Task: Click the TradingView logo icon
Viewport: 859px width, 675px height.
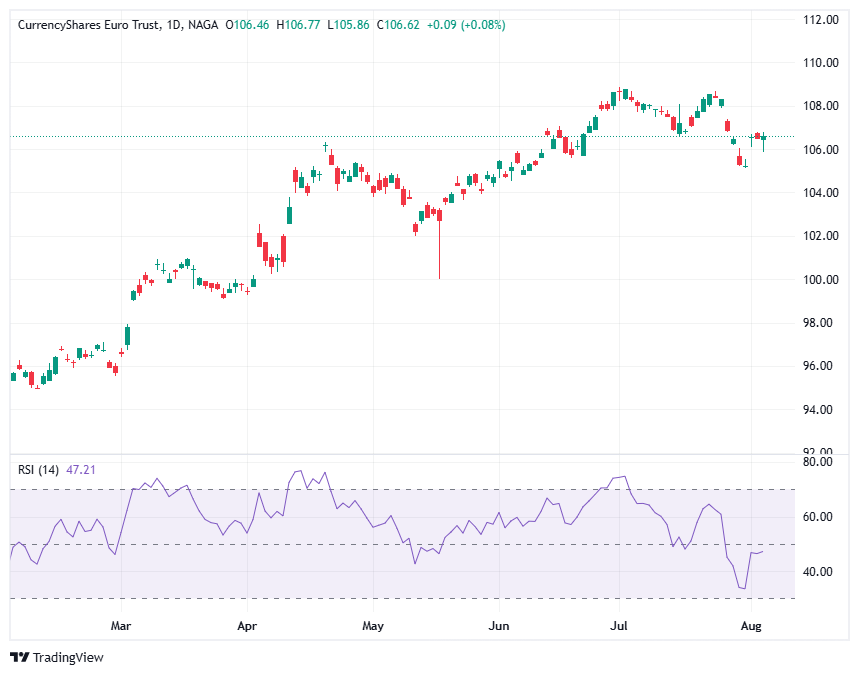Action: (18, 659)
